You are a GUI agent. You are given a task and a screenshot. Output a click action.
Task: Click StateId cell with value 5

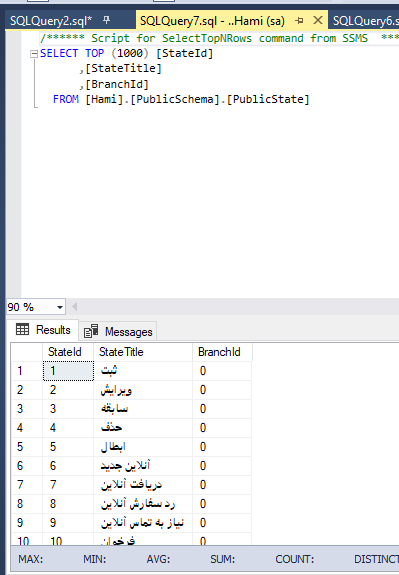68,447
